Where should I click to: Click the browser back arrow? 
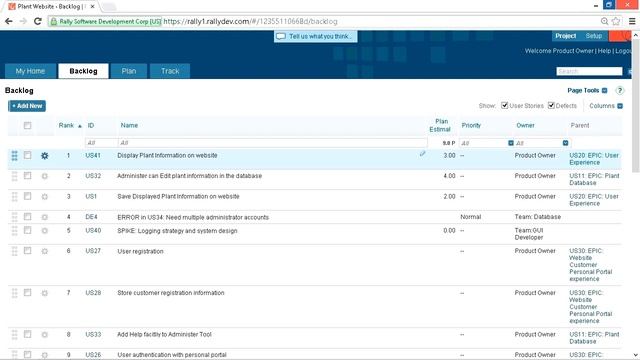click(9, 21)
